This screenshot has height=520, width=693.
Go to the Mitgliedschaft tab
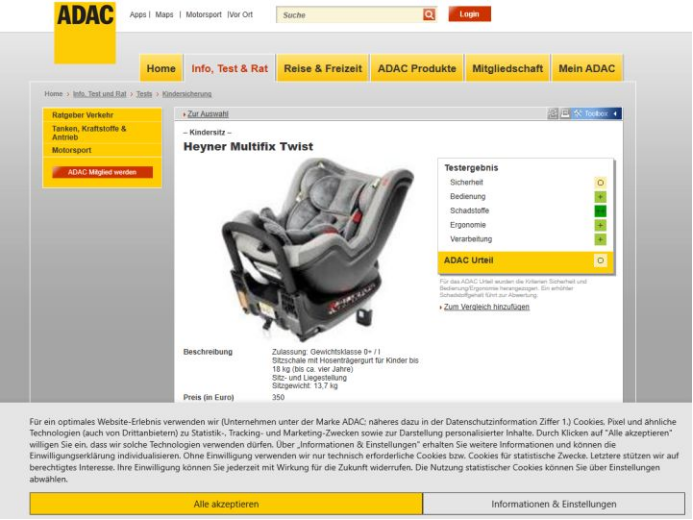point(507,68)
